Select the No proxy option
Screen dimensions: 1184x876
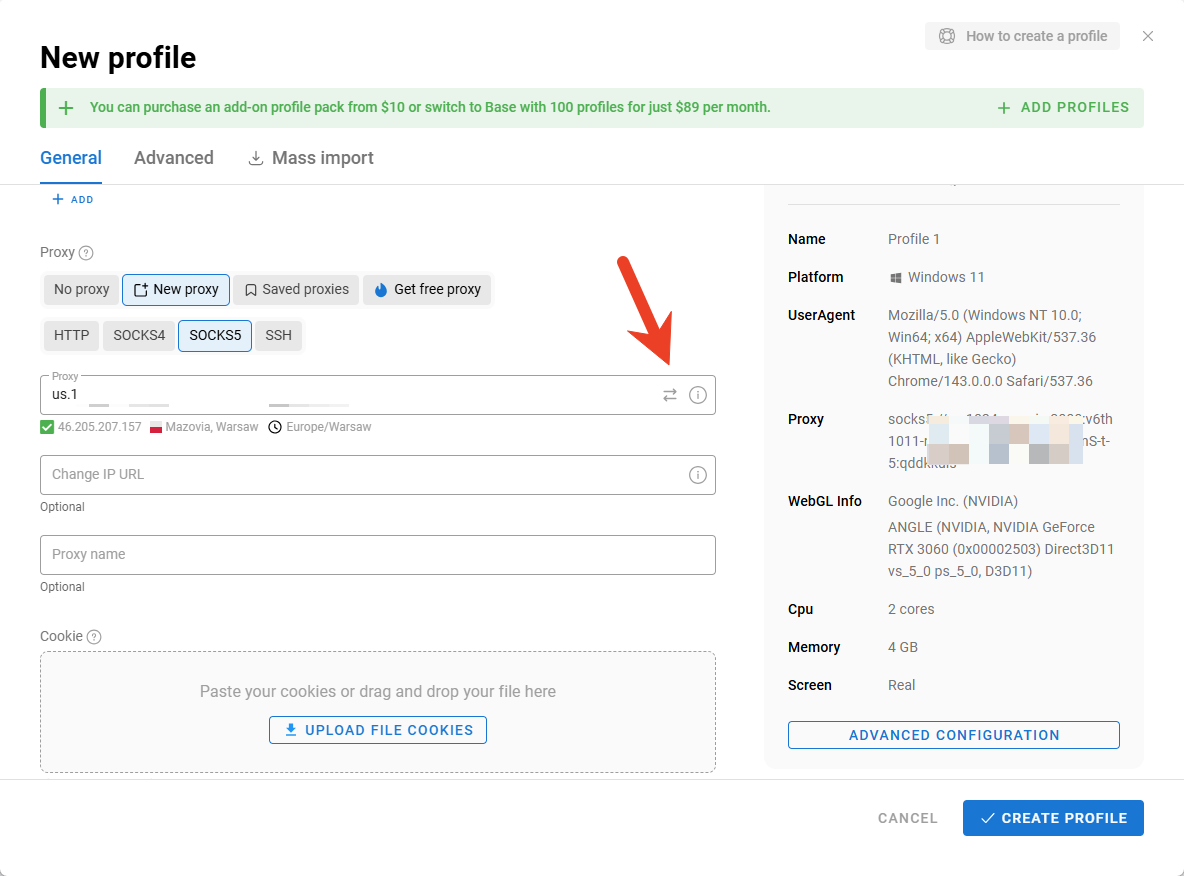click(x=81, y=290)
